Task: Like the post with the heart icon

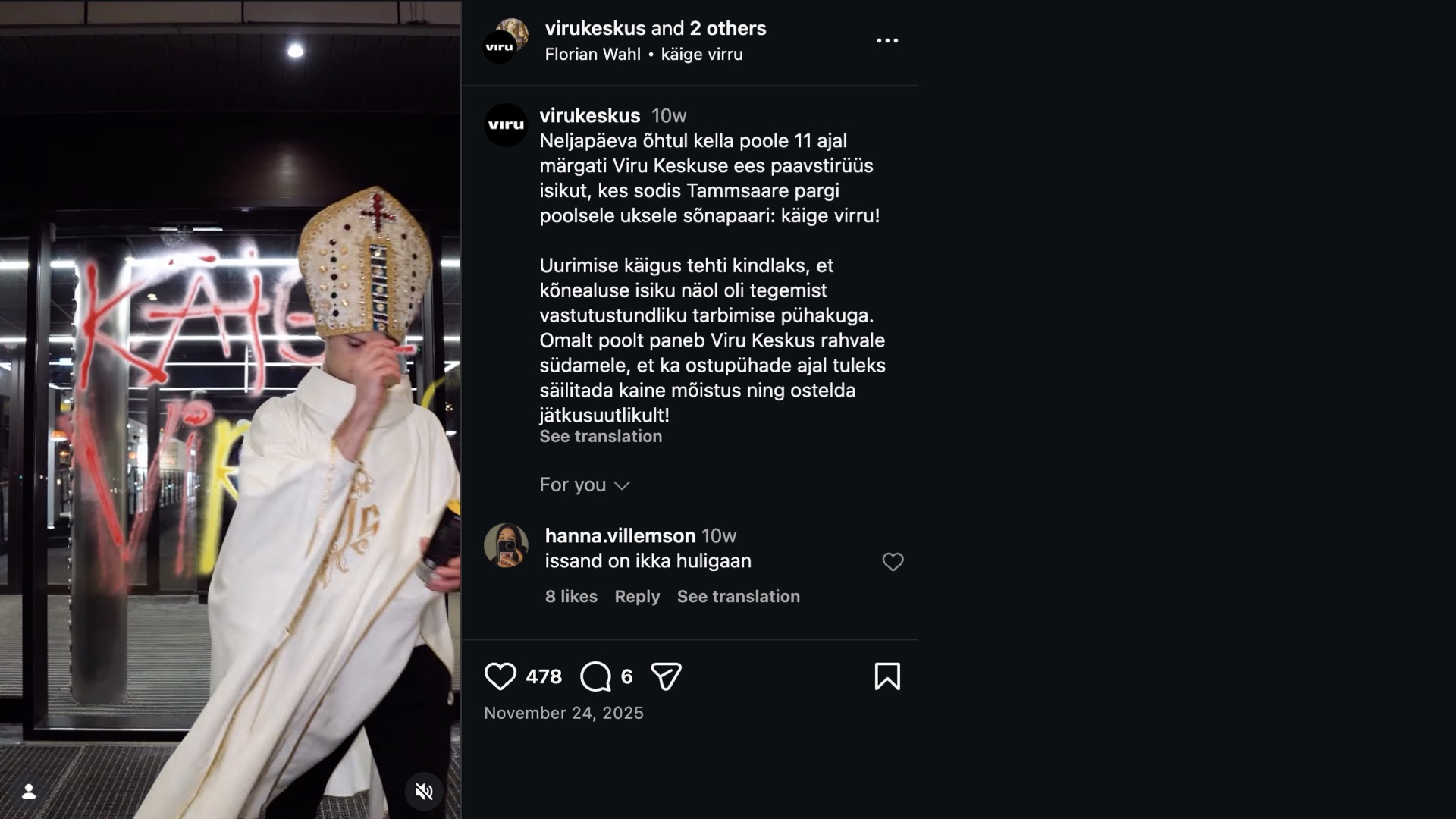Action: (500, 676)
